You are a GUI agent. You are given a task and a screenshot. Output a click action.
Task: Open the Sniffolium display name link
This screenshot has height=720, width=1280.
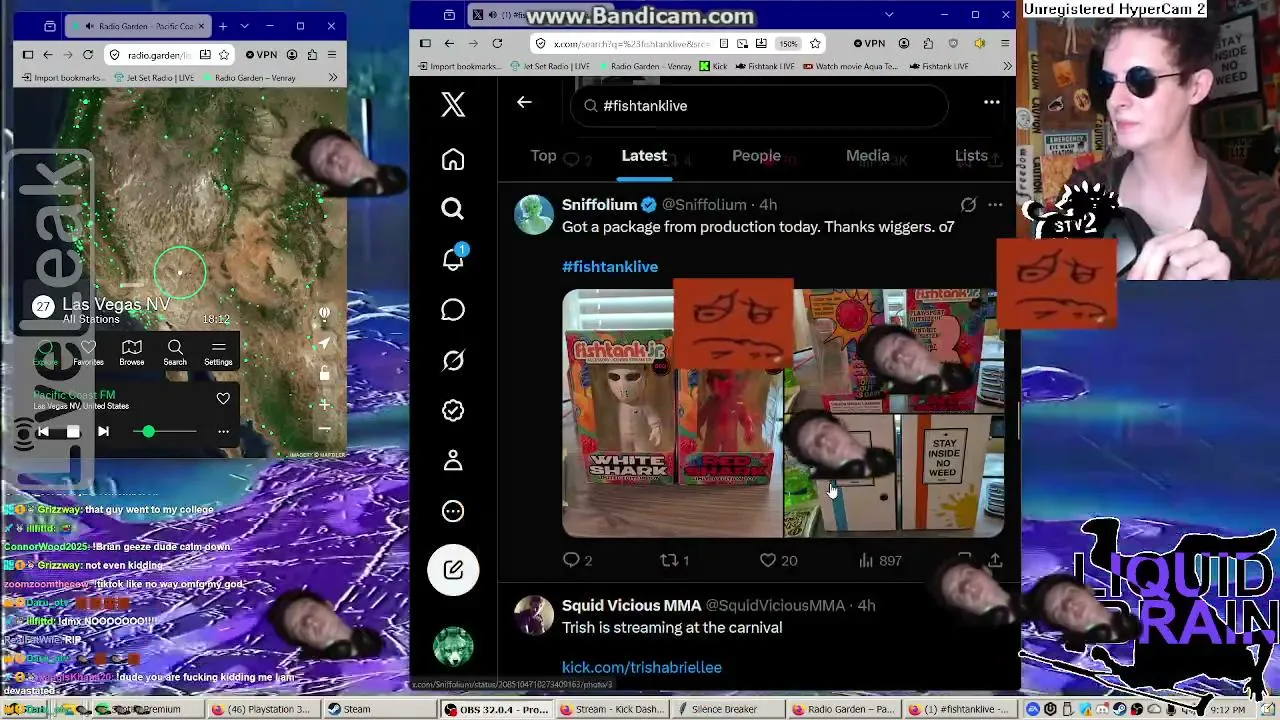click(x=599, y=204)
